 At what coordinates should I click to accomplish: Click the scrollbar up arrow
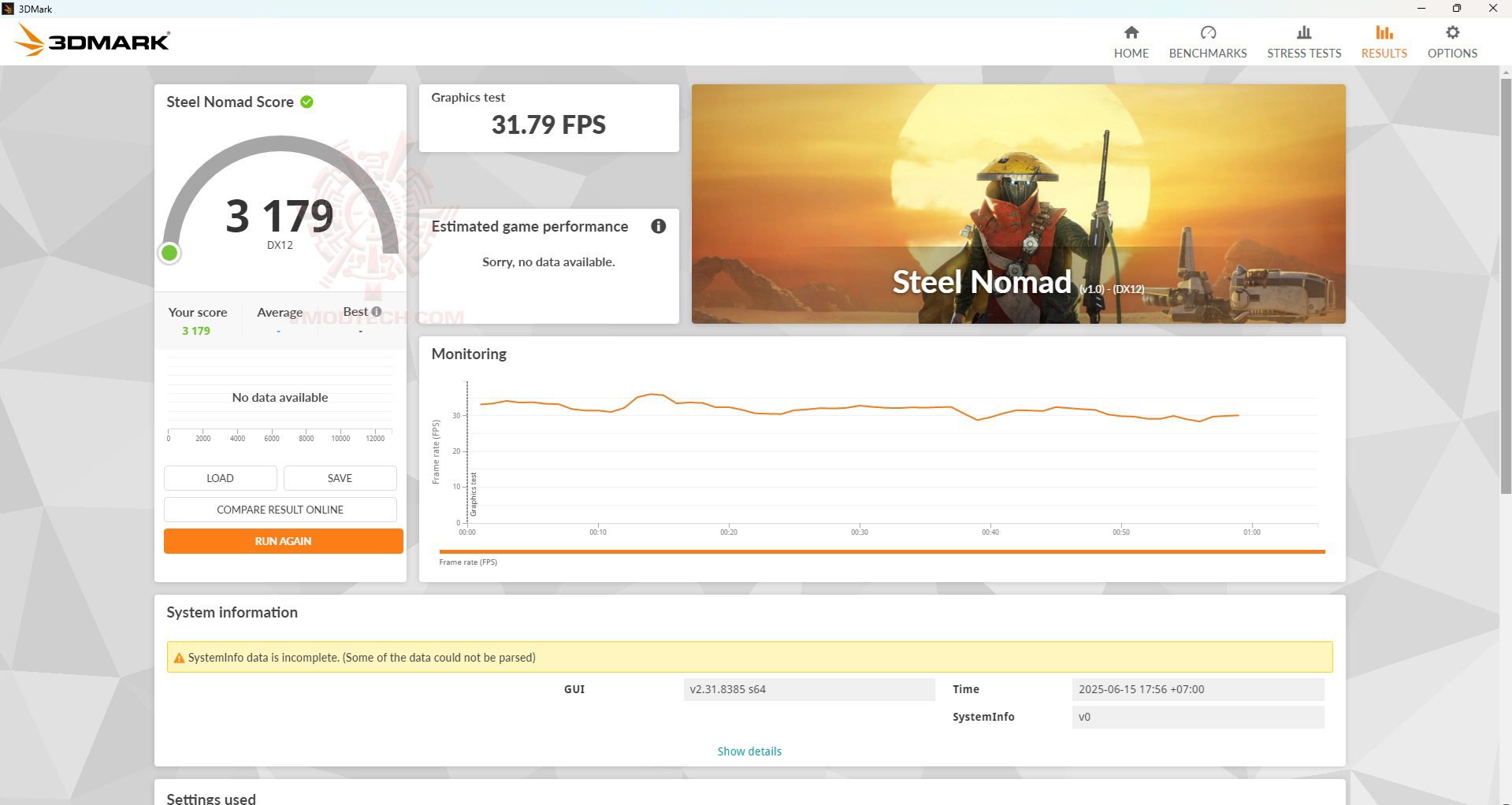click(1506, 72)
